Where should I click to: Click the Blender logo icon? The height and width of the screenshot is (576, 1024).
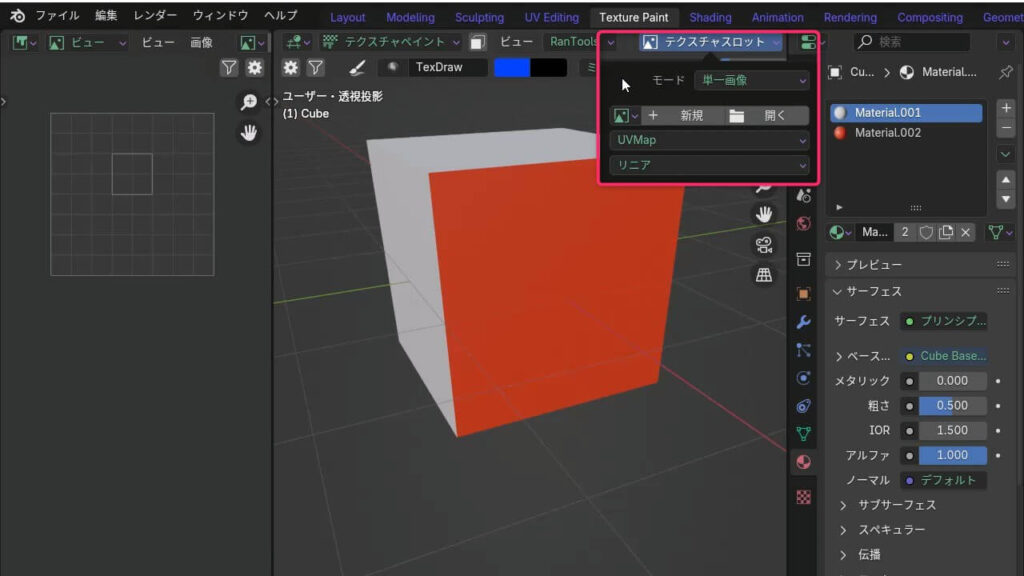click(x=18, y=16)
